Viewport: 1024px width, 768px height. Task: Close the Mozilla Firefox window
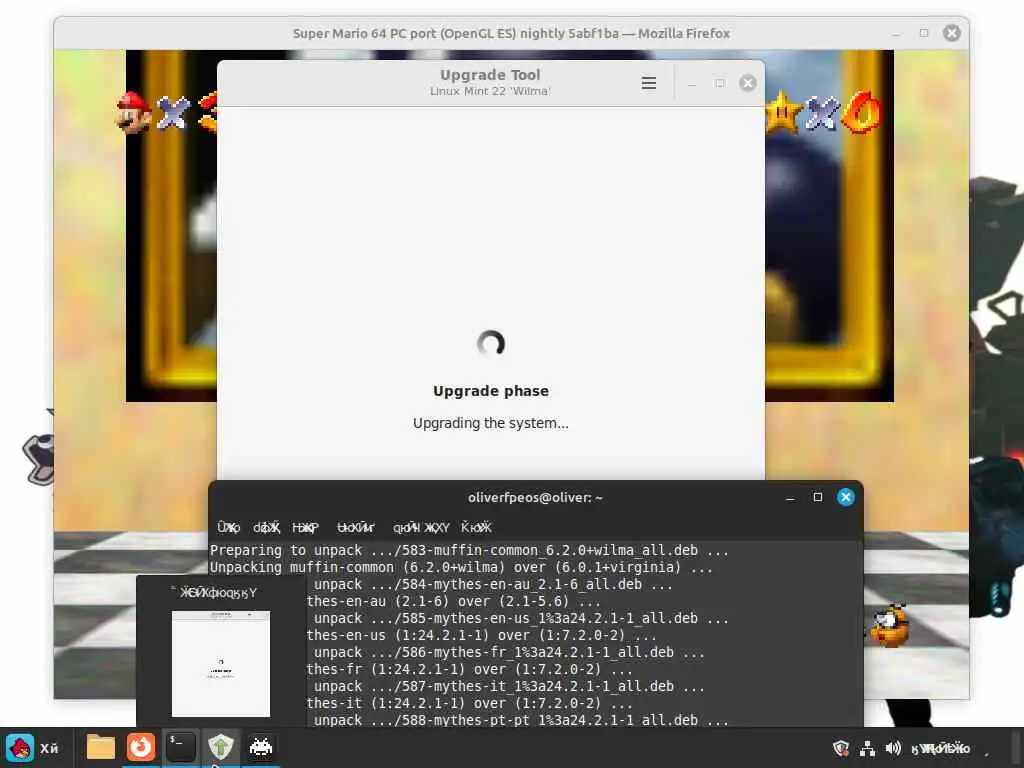tap(952, 33)
